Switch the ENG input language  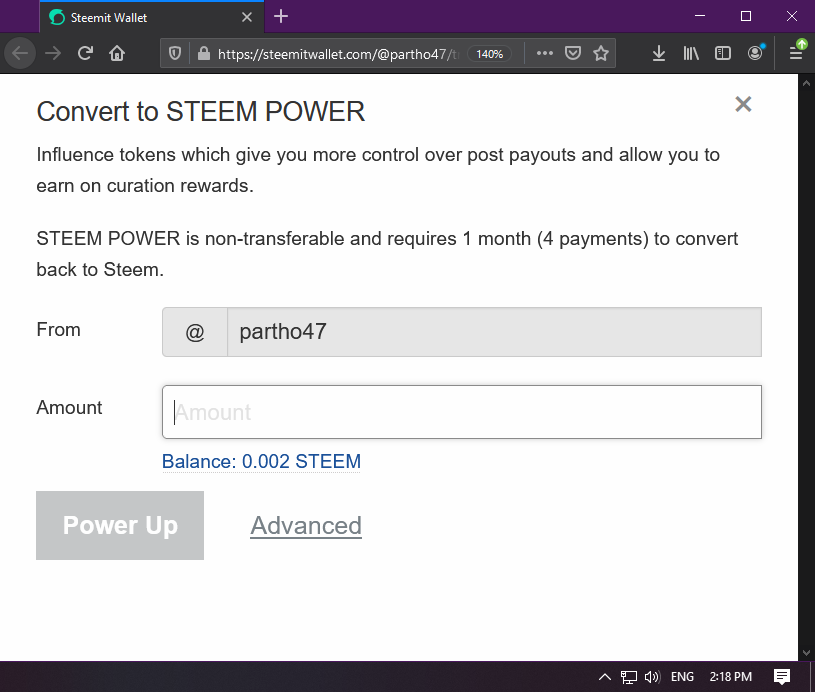click(x=682, y=676)
